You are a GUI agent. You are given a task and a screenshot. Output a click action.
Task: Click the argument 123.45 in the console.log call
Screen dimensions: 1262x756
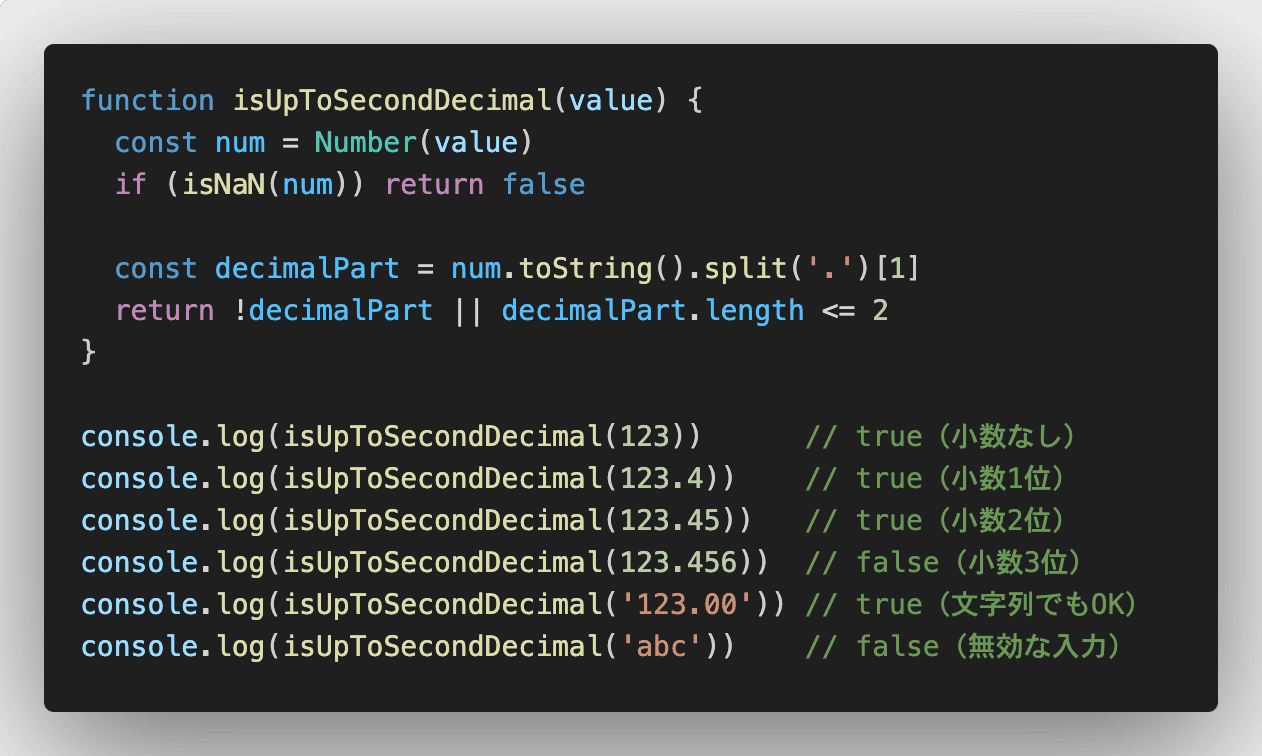[x=669, y=521]
